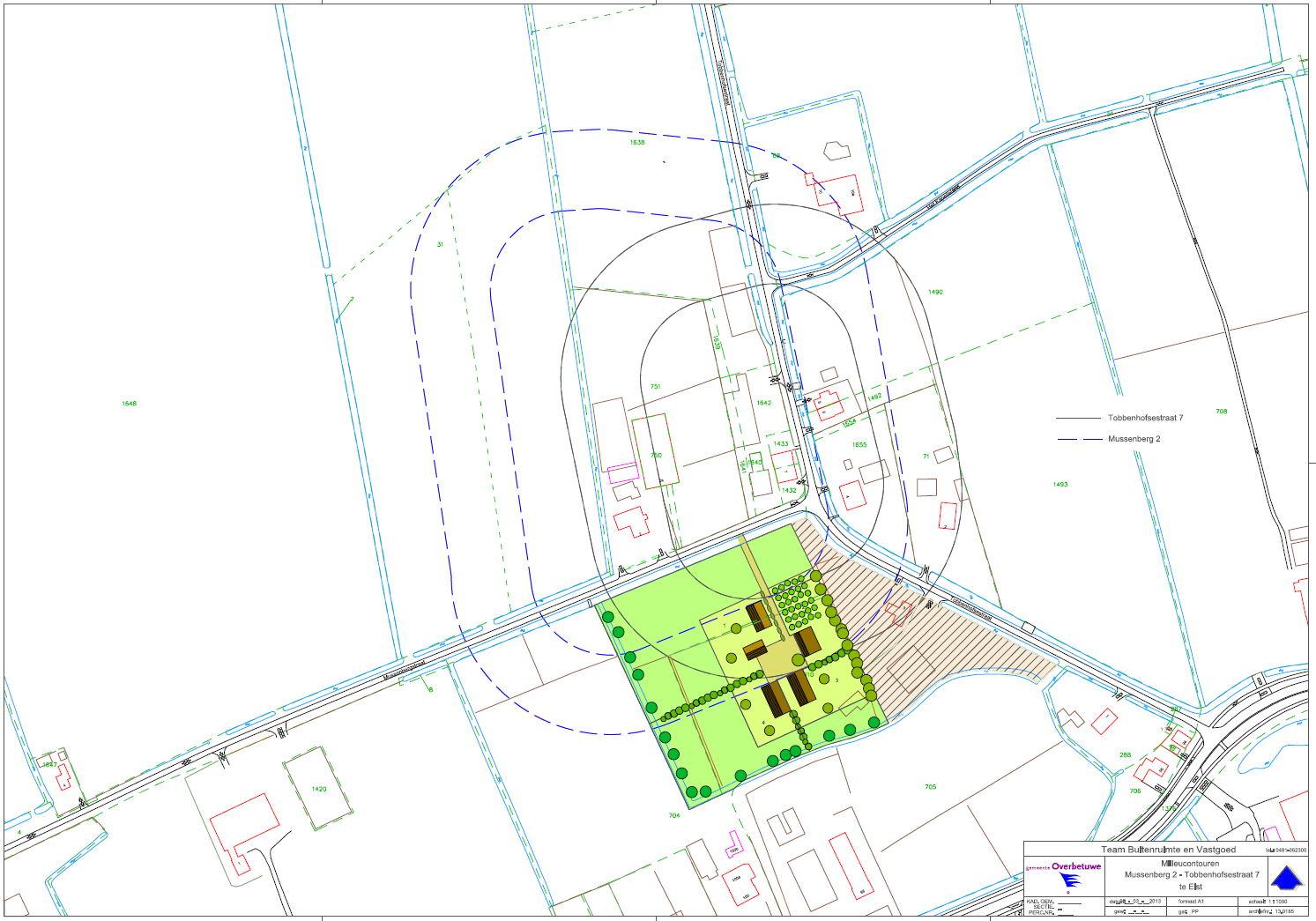Click parcel number 1638
Screen dimensions: 1316x921
[x=637, y=142]
